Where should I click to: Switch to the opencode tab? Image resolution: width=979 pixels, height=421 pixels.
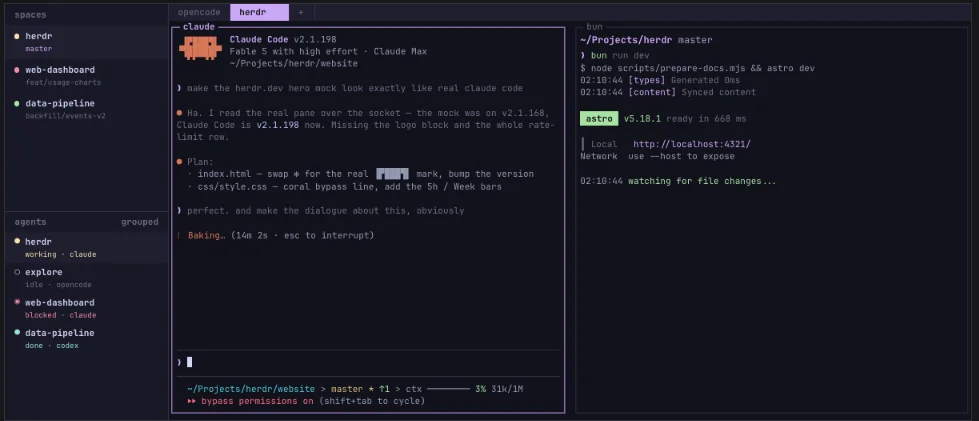pos(199,12)
